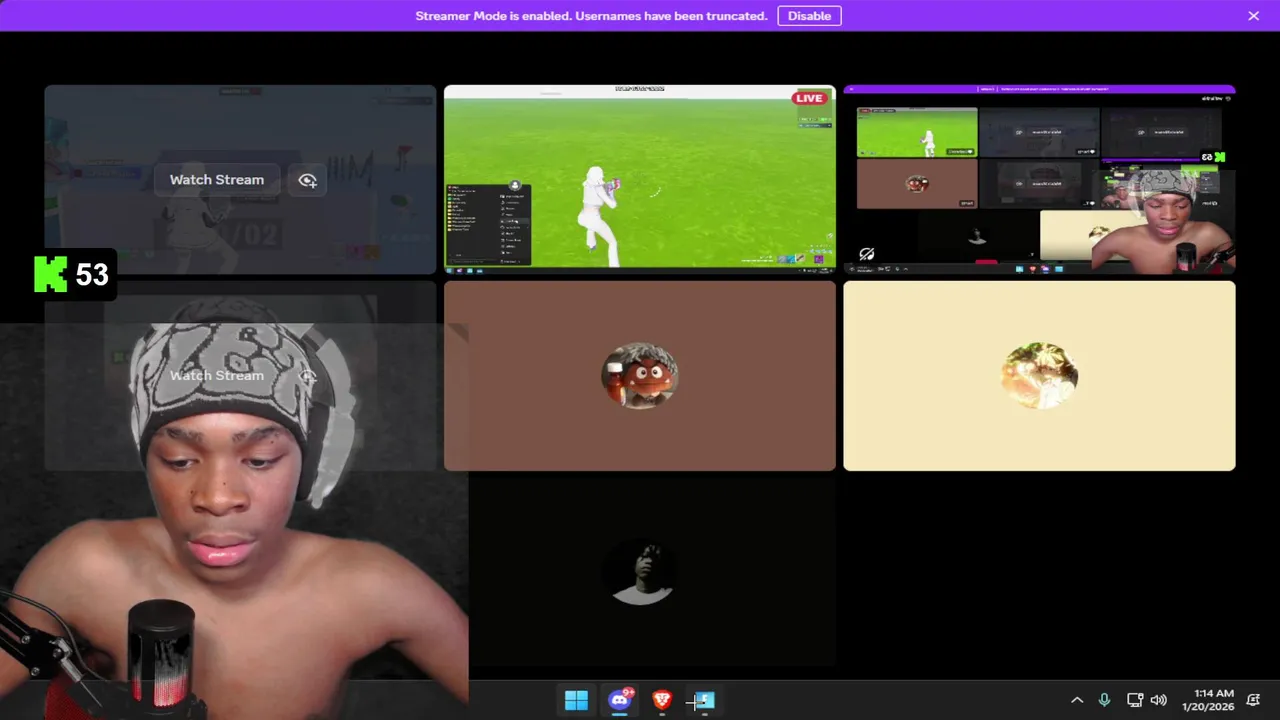Click Watch Stream on the top-left stream tile
The image size is (1280, 720).
217,180
